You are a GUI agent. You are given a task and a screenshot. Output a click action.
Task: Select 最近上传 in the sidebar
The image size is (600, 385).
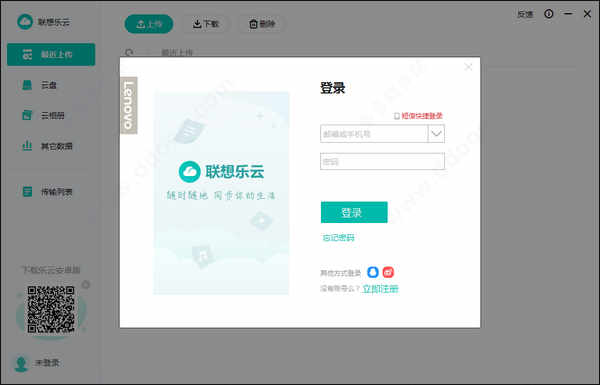(x=51, y=54)
